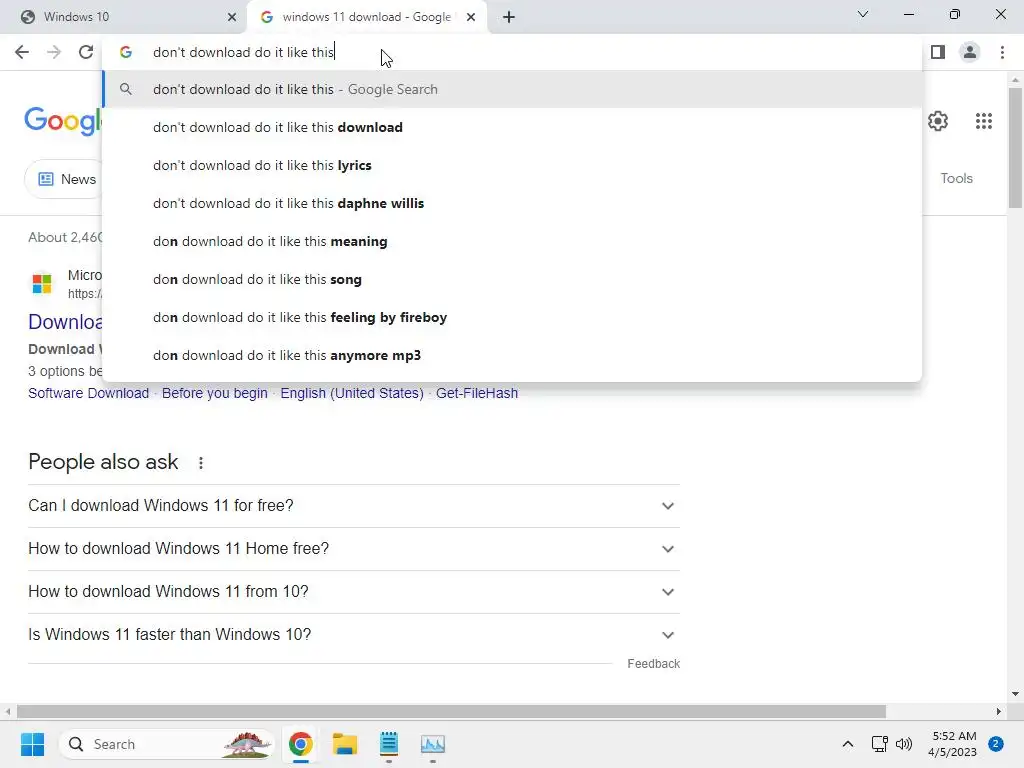Open Chrome's three-dot menu
The height and width of the screenshot is (768, 1024).
(1002, 52)
